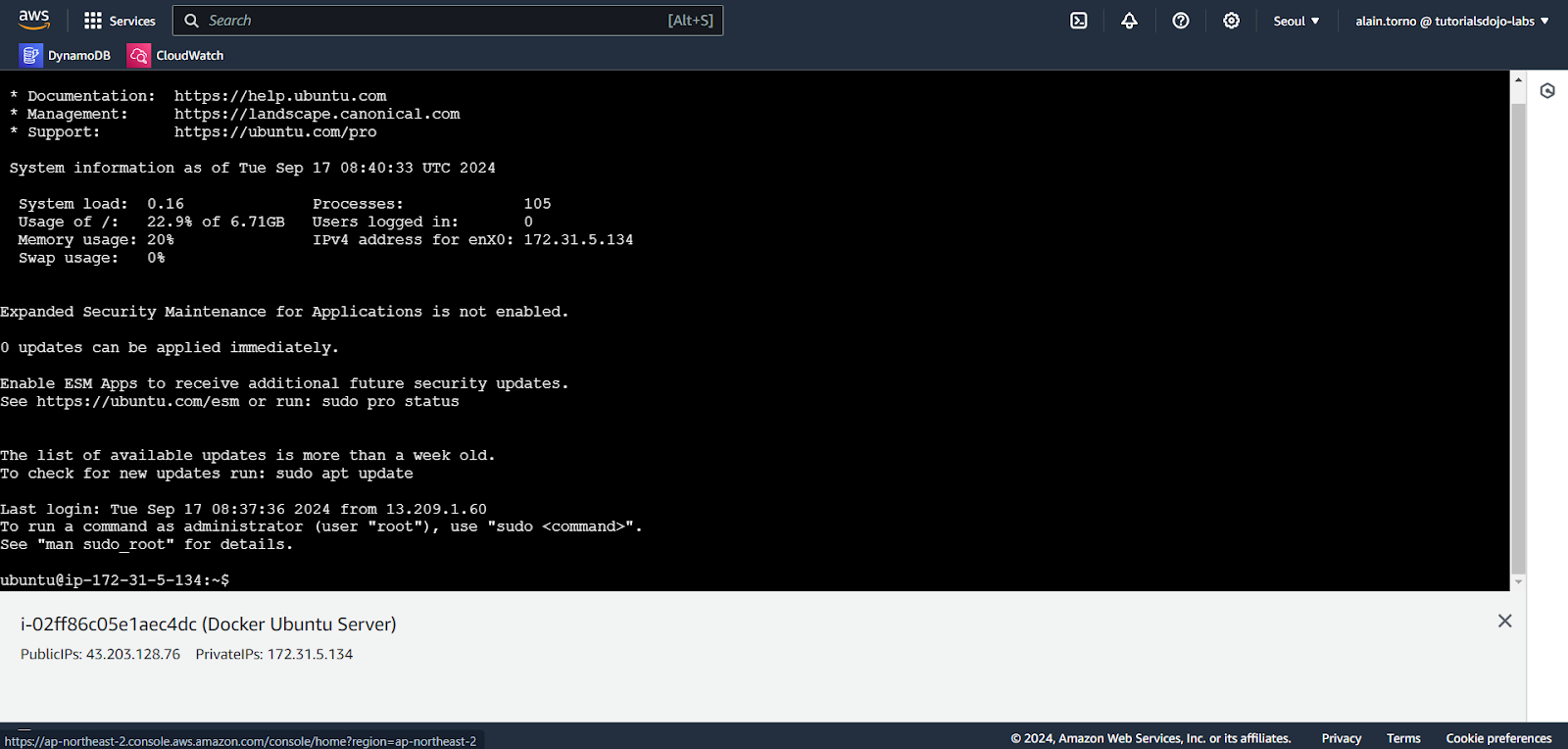Close the instance info panel

point(1505,621)
